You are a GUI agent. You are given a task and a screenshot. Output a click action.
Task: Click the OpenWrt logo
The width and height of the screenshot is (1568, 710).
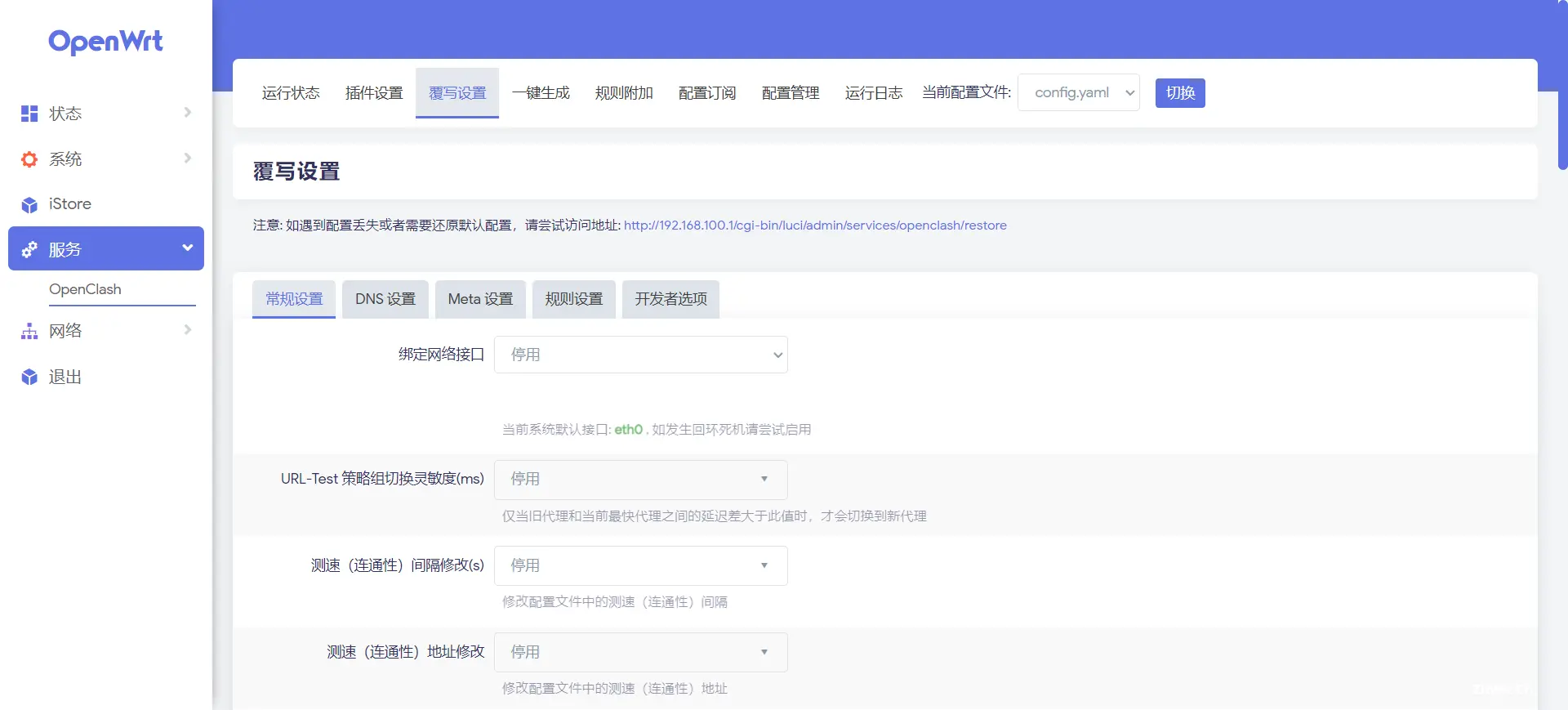pos(105,41)
